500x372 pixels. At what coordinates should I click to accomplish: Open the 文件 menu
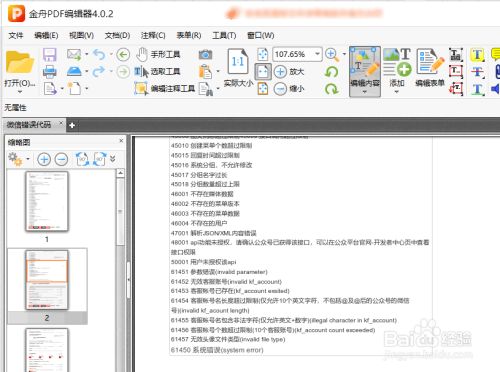point(16,35)
